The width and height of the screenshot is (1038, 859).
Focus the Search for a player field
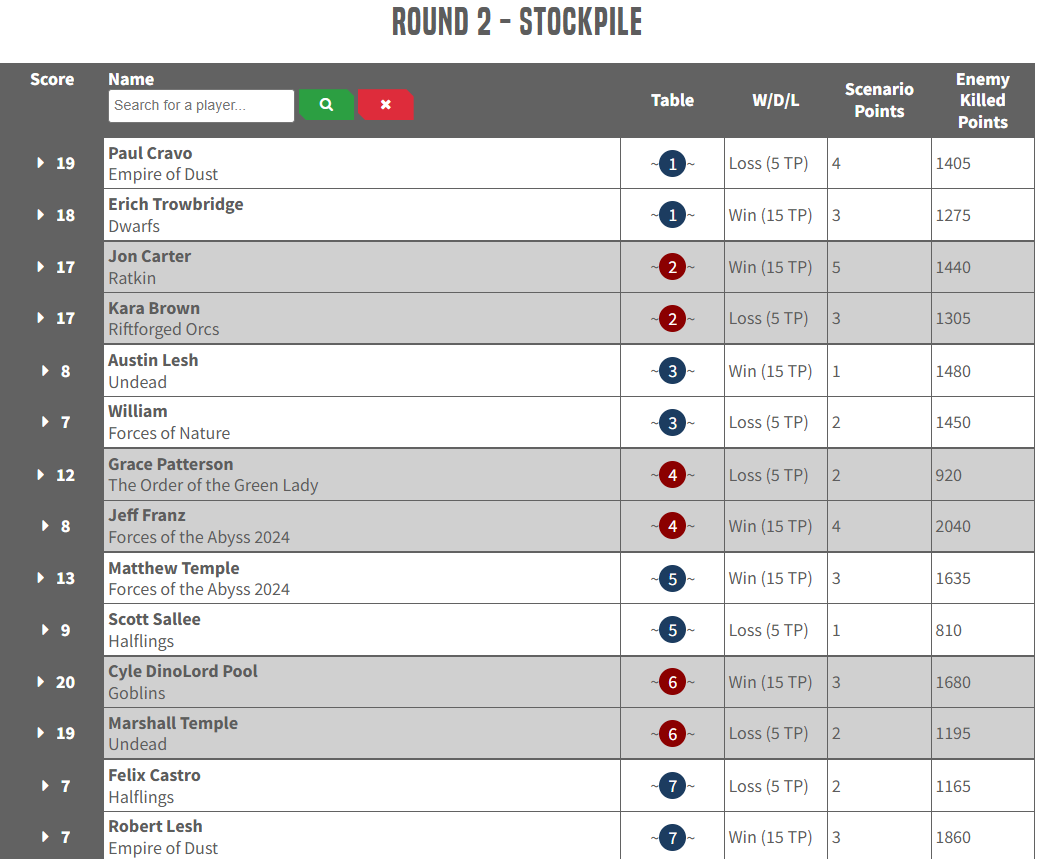tap(201, 106)
